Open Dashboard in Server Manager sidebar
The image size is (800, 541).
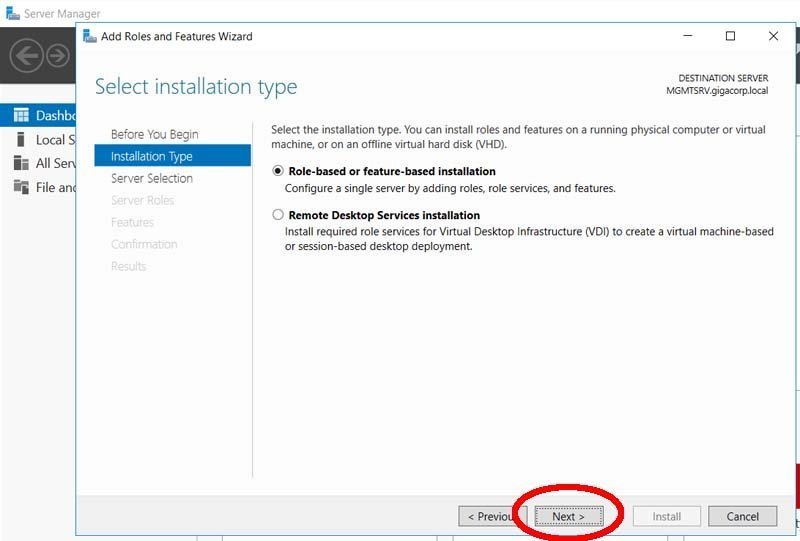pos(38,115)
